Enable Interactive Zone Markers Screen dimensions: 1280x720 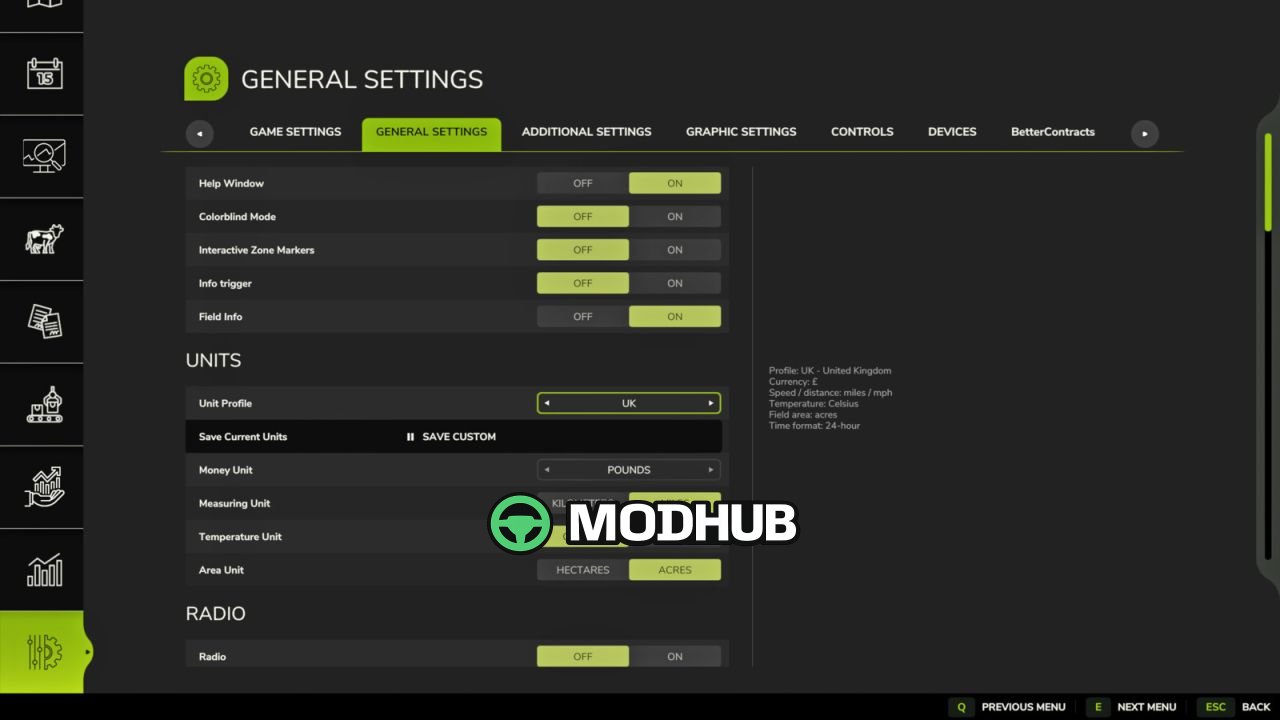(675, 250)
